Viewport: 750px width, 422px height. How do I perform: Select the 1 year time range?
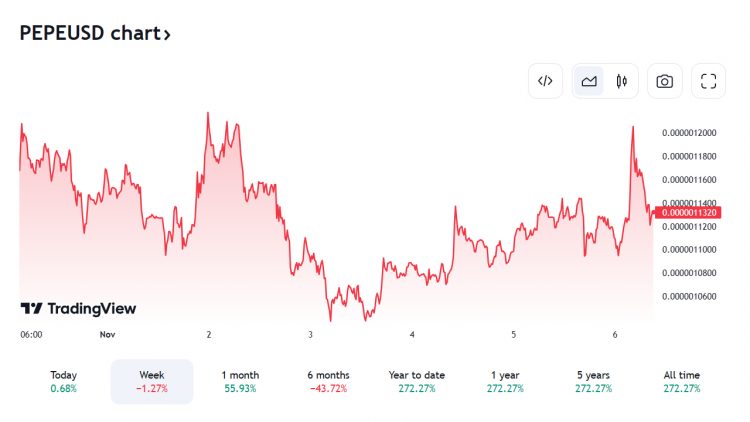[505, 381]
